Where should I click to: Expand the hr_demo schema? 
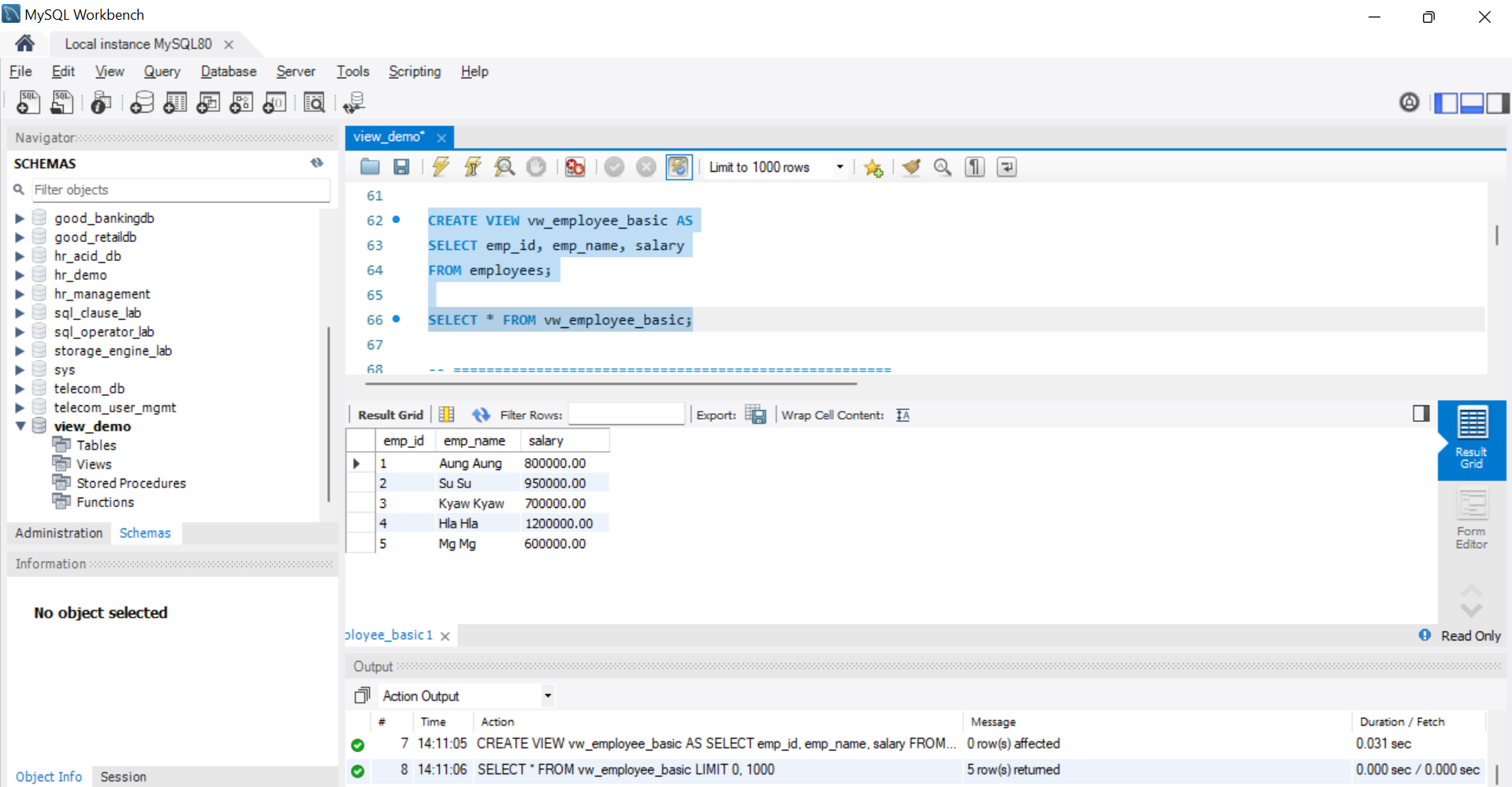pos(20,275)
